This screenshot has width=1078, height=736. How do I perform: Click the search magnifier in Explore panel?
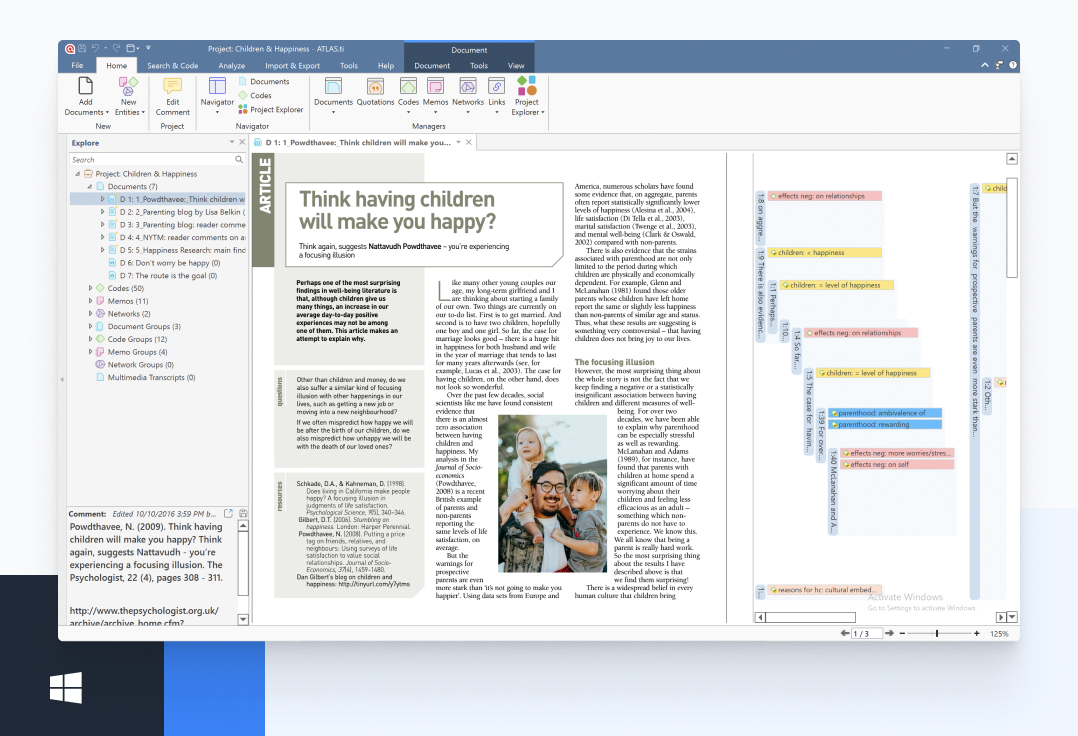[239, 160]
